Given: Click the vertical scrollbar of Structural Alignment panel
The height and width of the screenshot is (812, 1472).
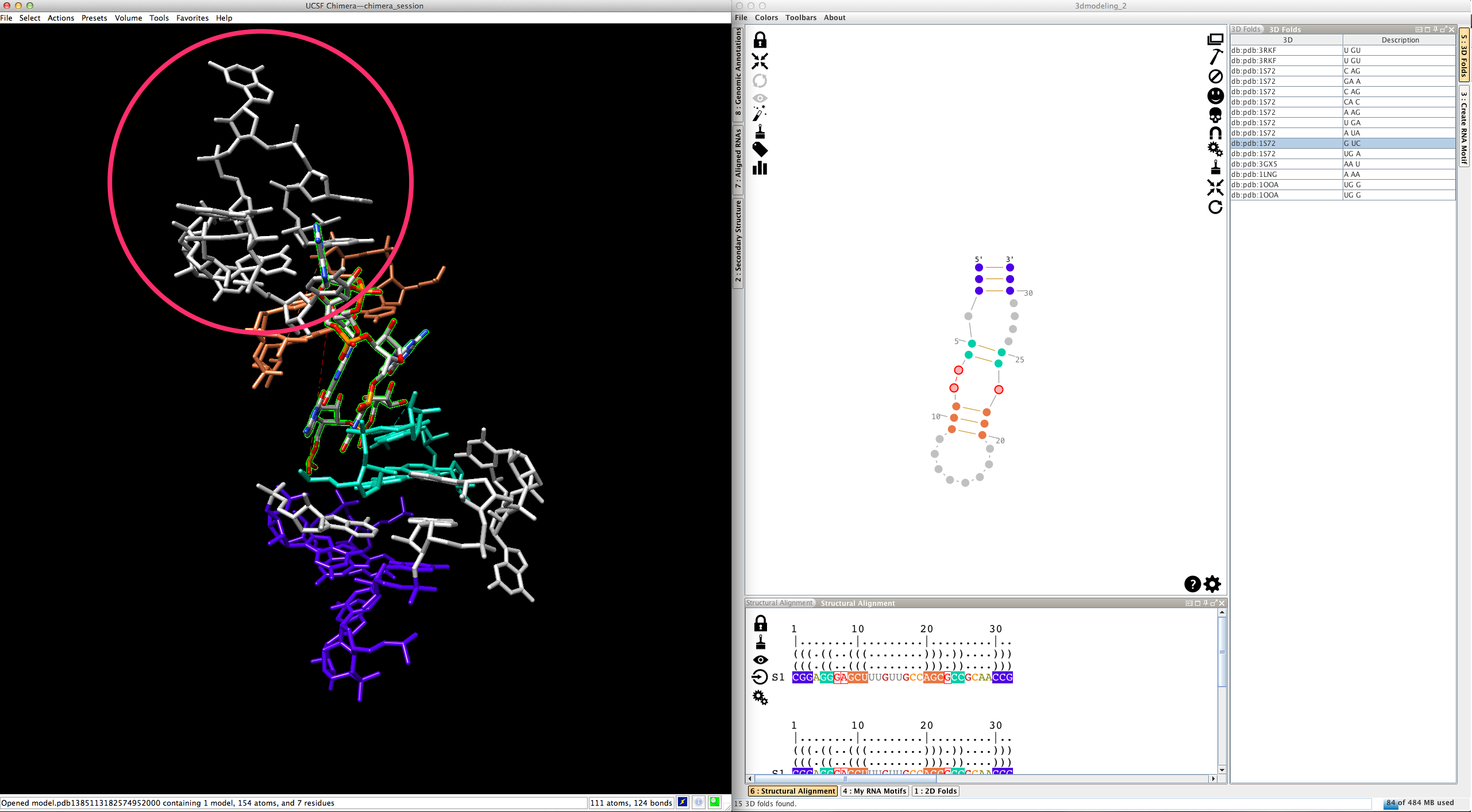Looking at the screenshot, I should click(1221, 691).
